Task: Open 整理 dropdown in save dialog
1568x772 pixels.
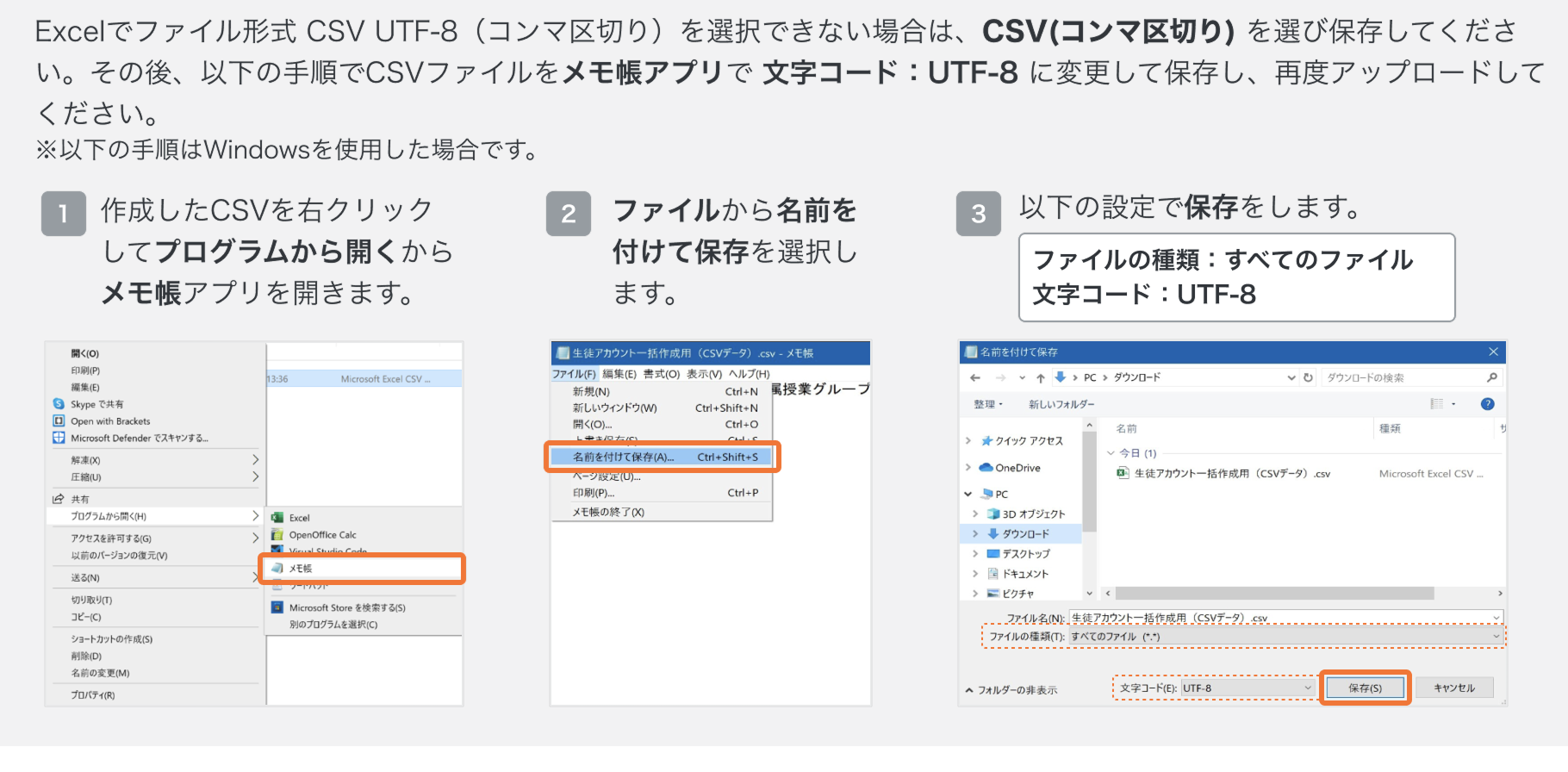Action: 988,404
